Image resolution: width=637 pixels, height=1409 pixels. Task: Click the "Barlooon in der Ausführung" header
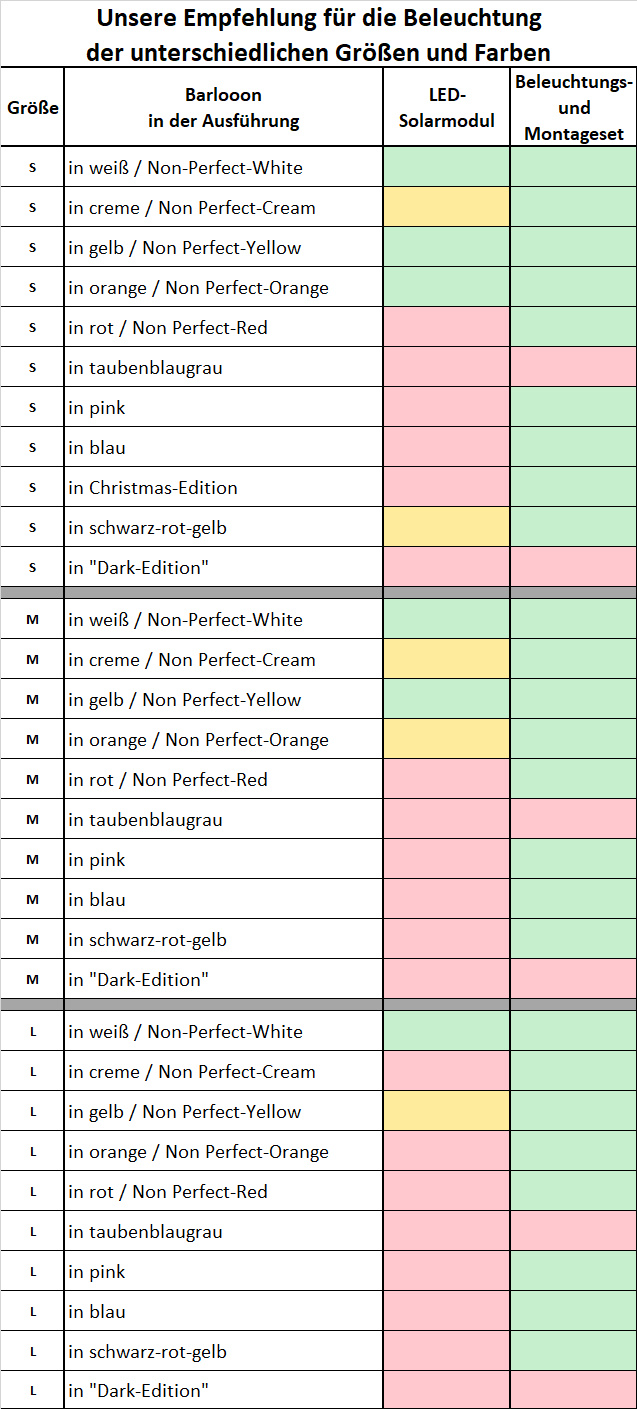[223, 108]
